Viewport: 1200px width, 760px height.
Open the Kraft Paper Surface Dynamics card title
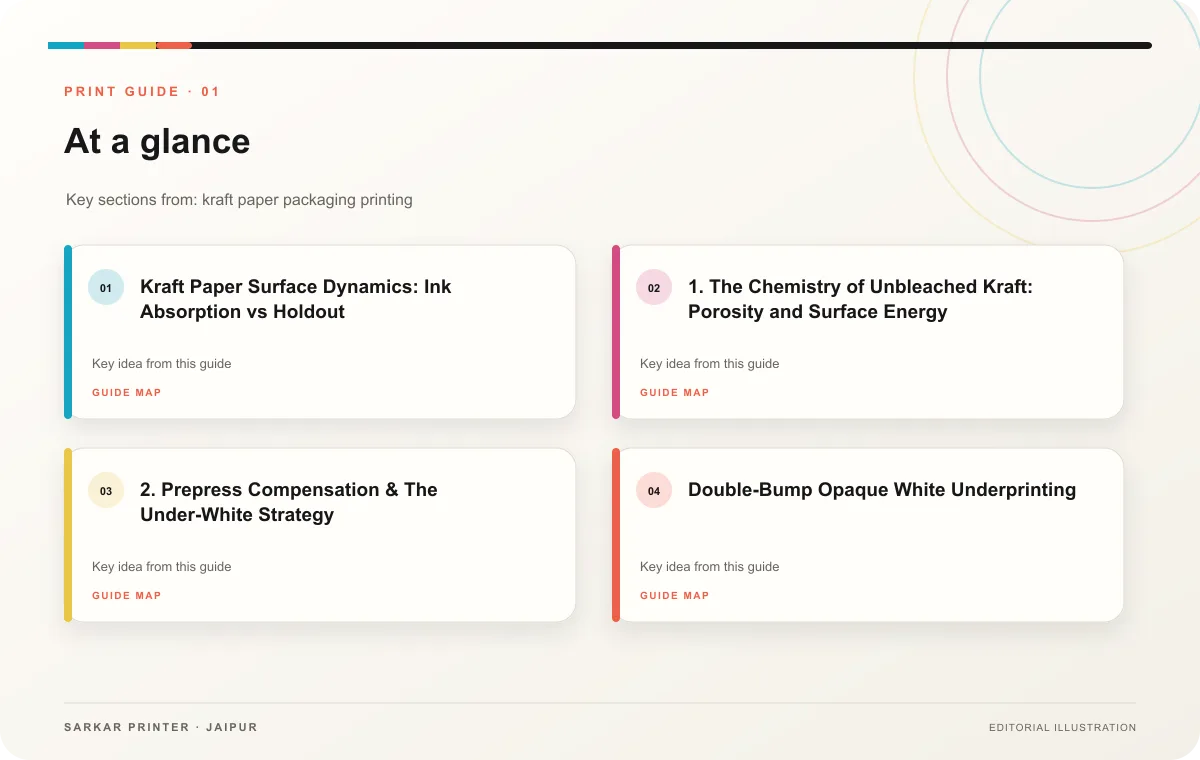(296, 299)
